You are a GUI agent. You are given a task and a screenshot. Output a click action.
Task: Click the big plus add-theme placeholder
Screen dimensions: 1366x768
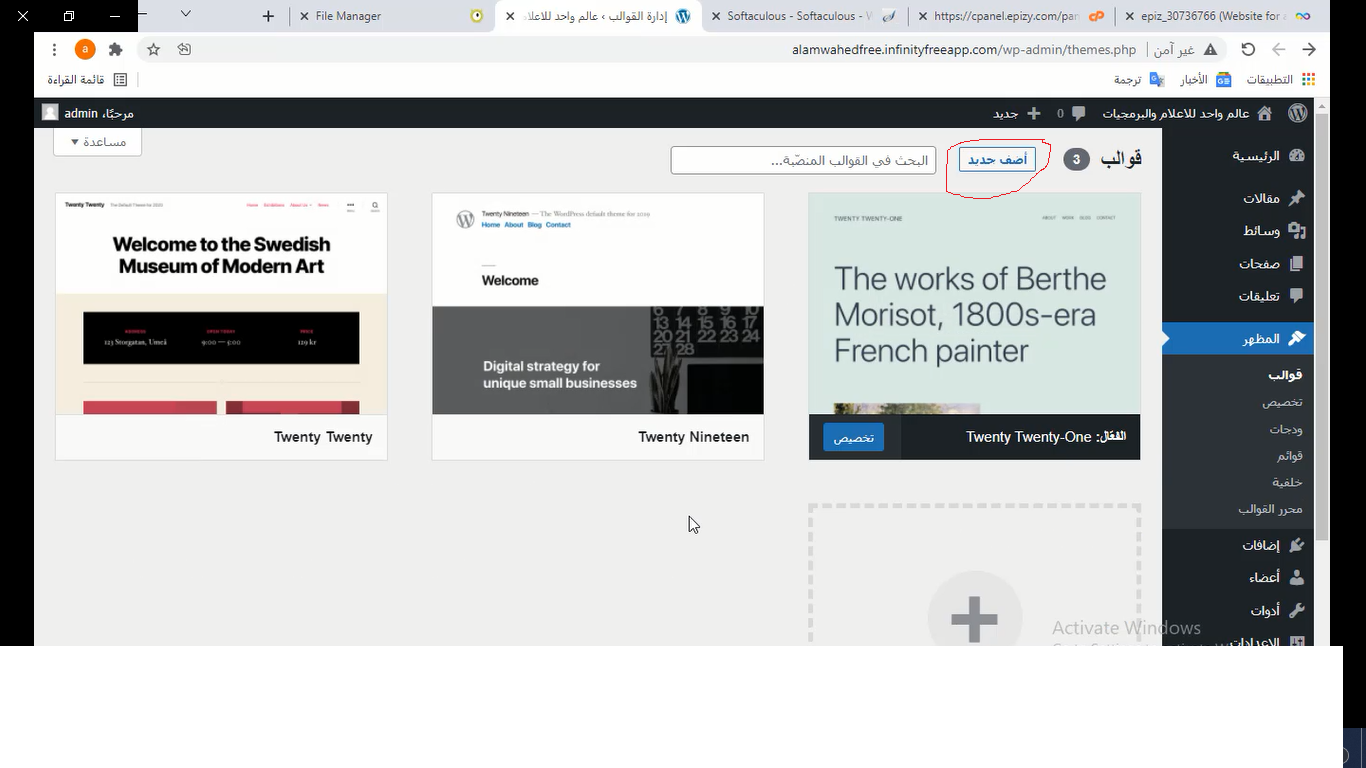974,575
